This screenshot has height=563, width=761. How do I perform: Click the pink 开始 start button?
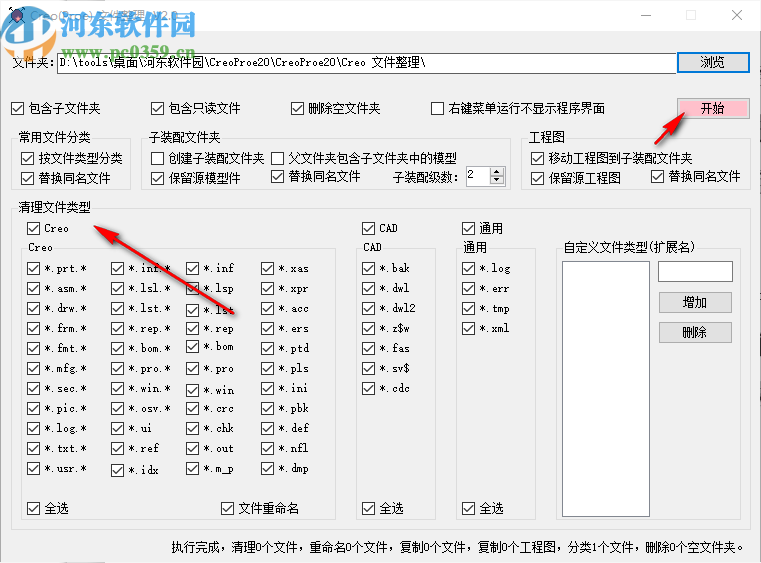click(713, 108)
